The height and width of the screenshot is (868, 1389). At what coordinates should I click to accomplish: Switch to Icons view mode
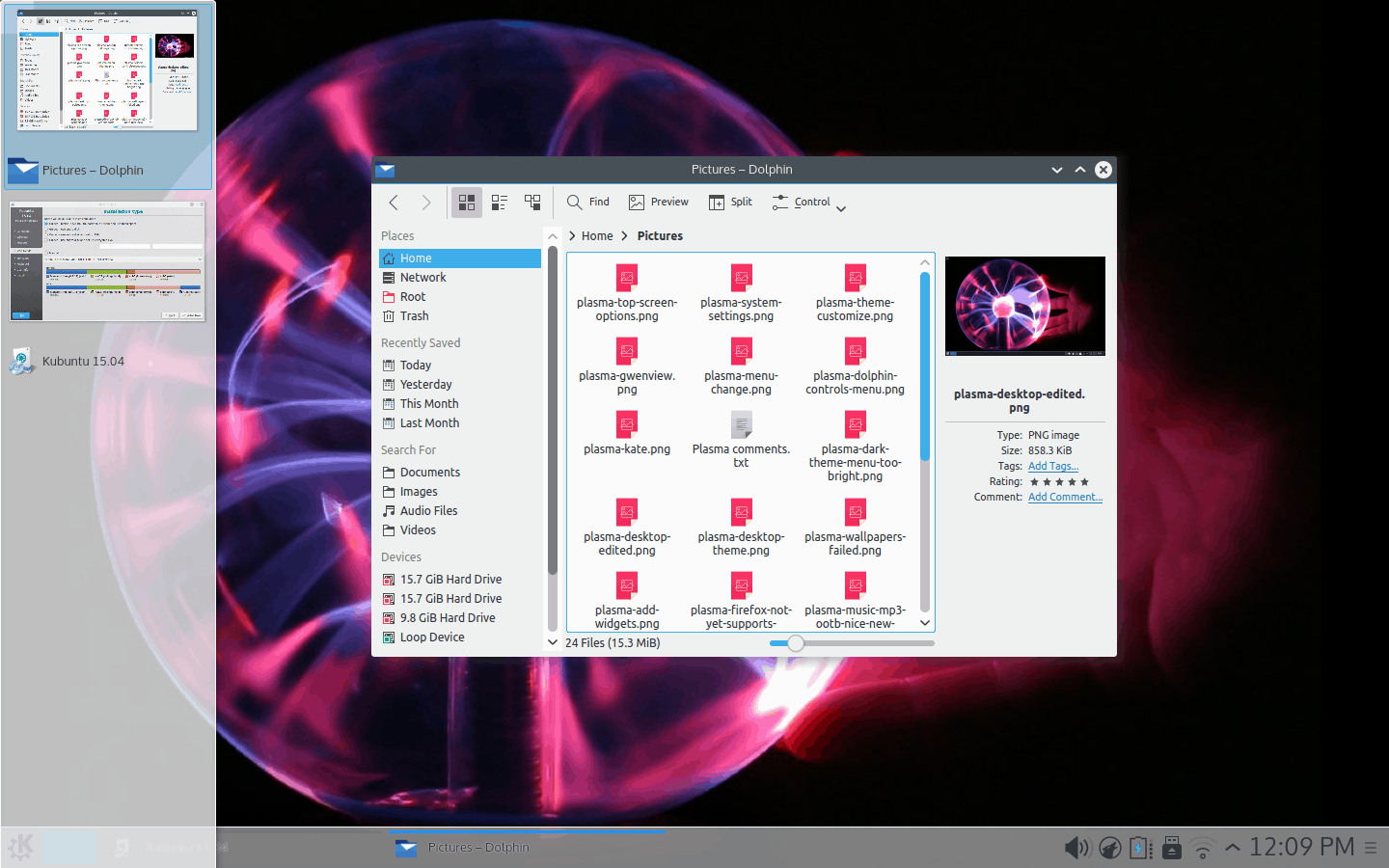tap(467, 203)
